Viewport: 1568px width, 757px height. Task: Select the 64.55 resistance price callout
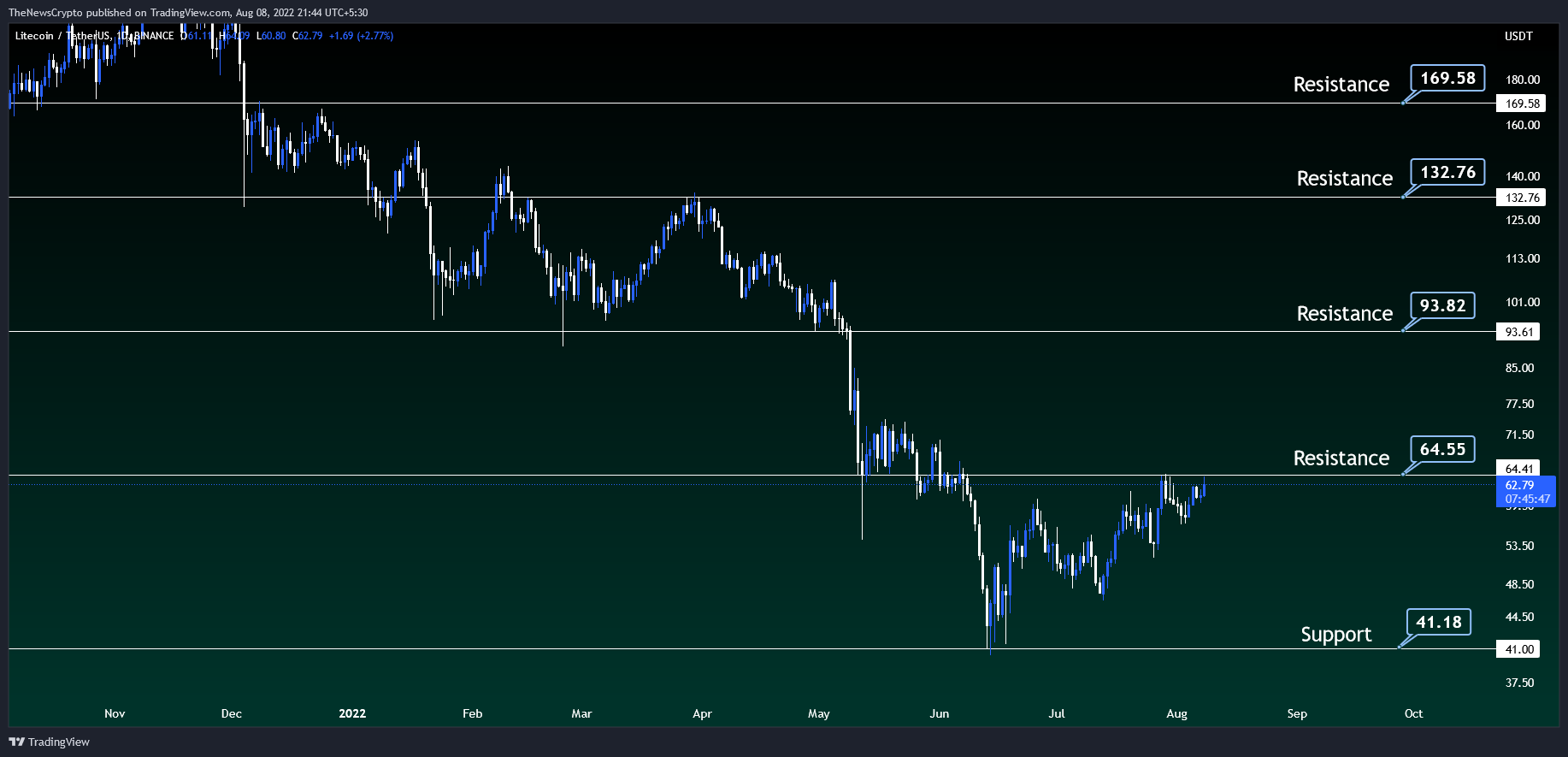1442,449
